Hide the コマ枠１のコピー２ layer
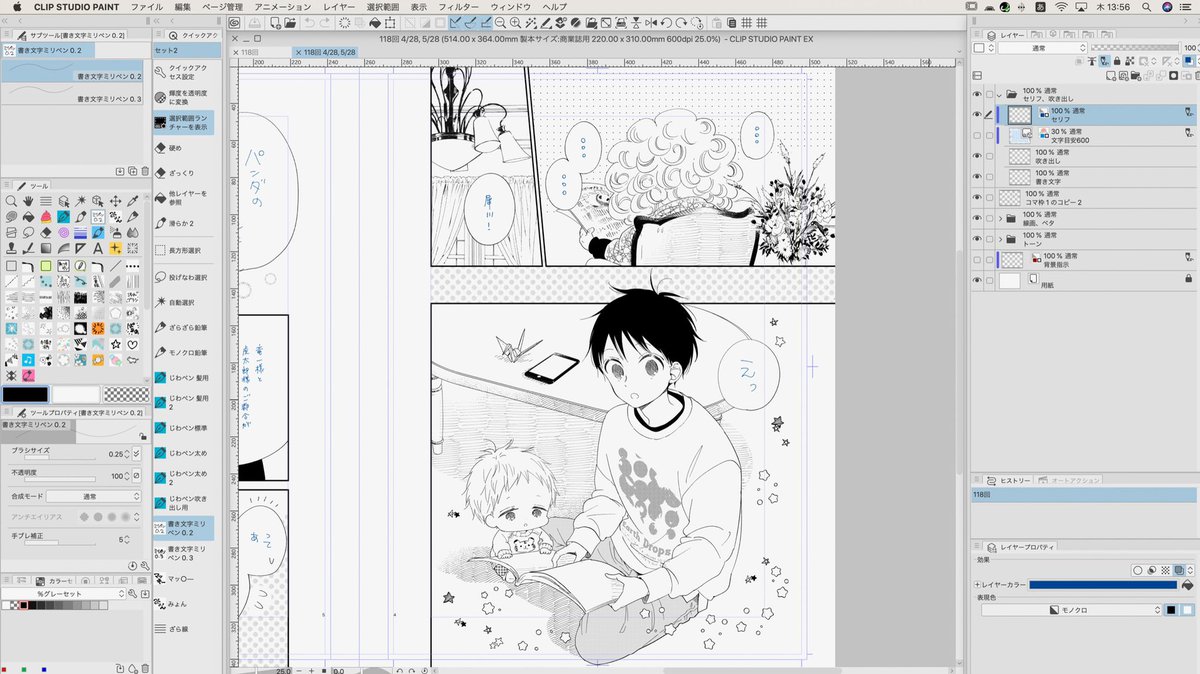Viewport: 1200px width, 674px height. click(x=977, y=198)
